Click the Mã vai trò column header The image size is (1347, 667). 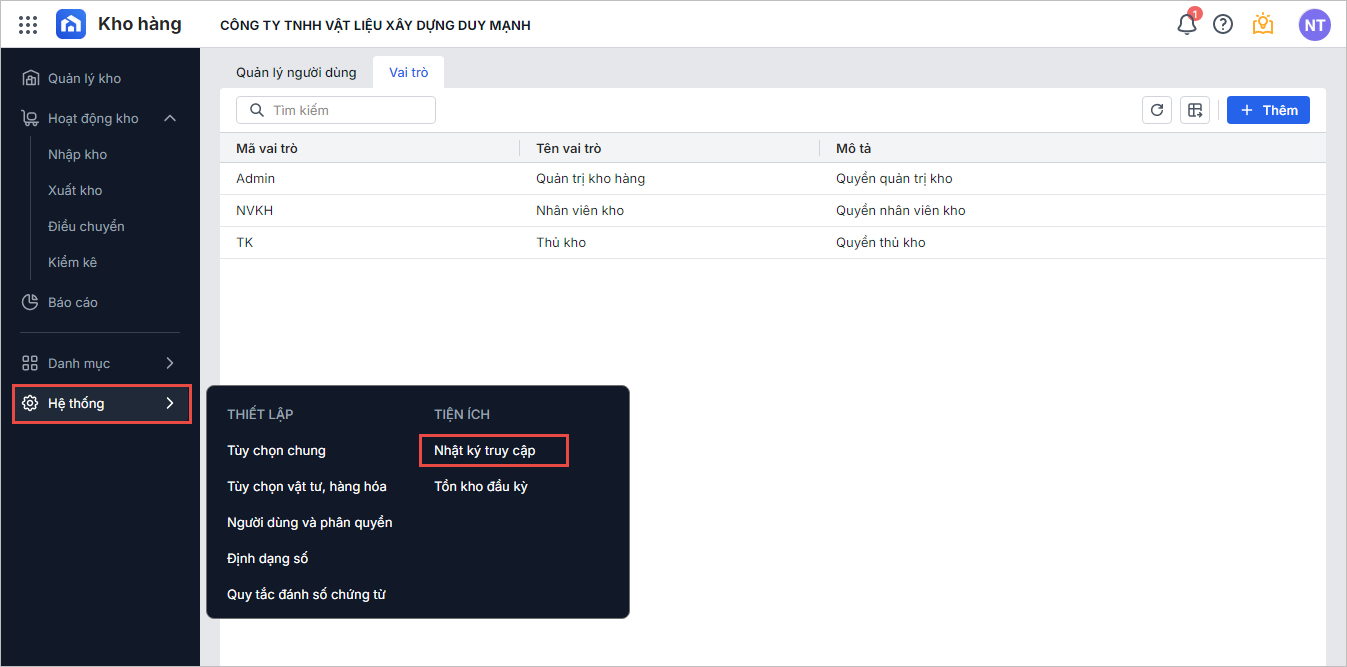click(267, 148)
